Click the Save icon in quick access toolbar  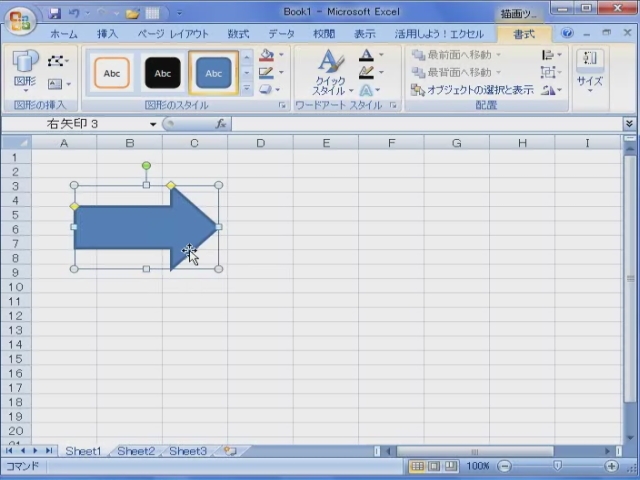pyautogui.click(x=55, y=14)
